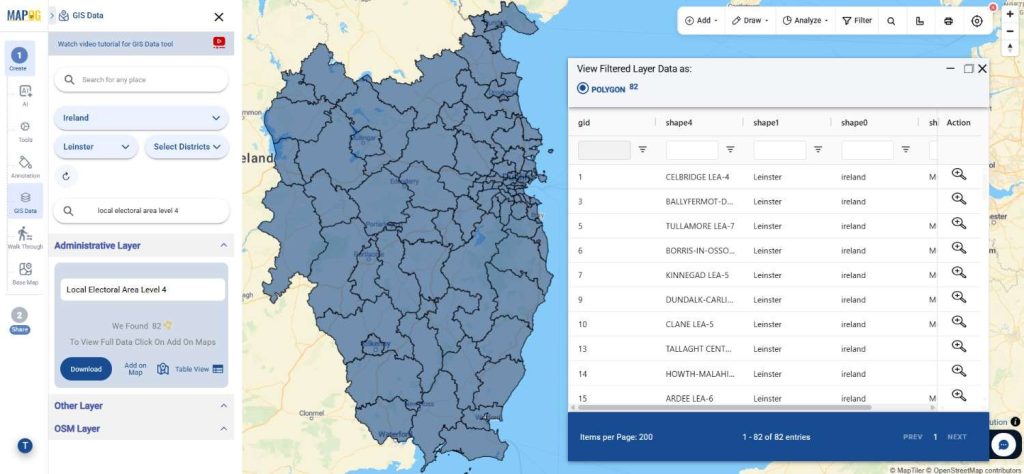Click the Search for any place field
The height and width of the screenshot is (474, 1024).
pyautogui.click(x=141, y=80)
